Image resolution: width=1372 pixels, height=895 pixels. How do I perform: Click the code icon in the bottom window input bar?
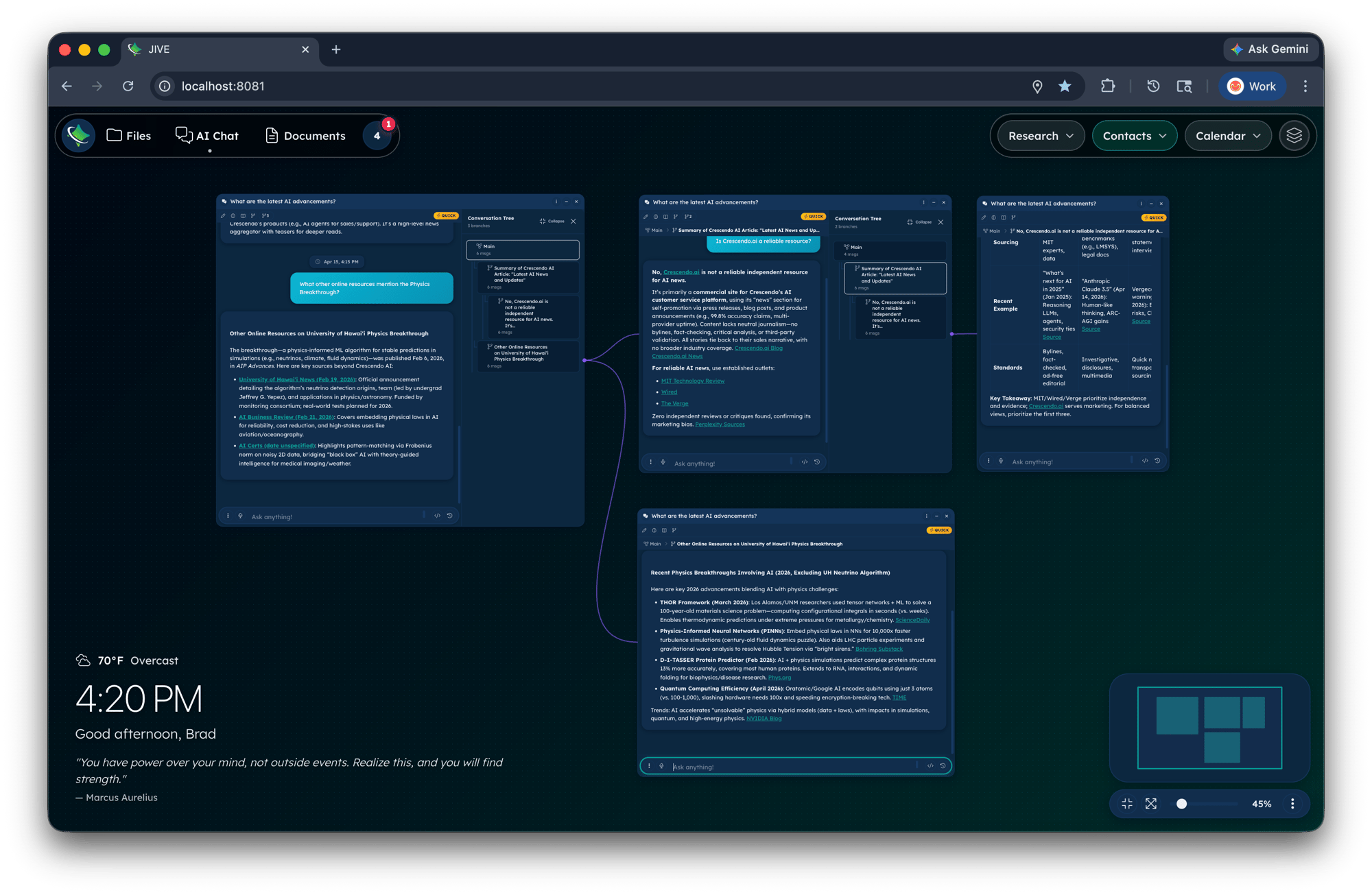click(x=930, y=766)
